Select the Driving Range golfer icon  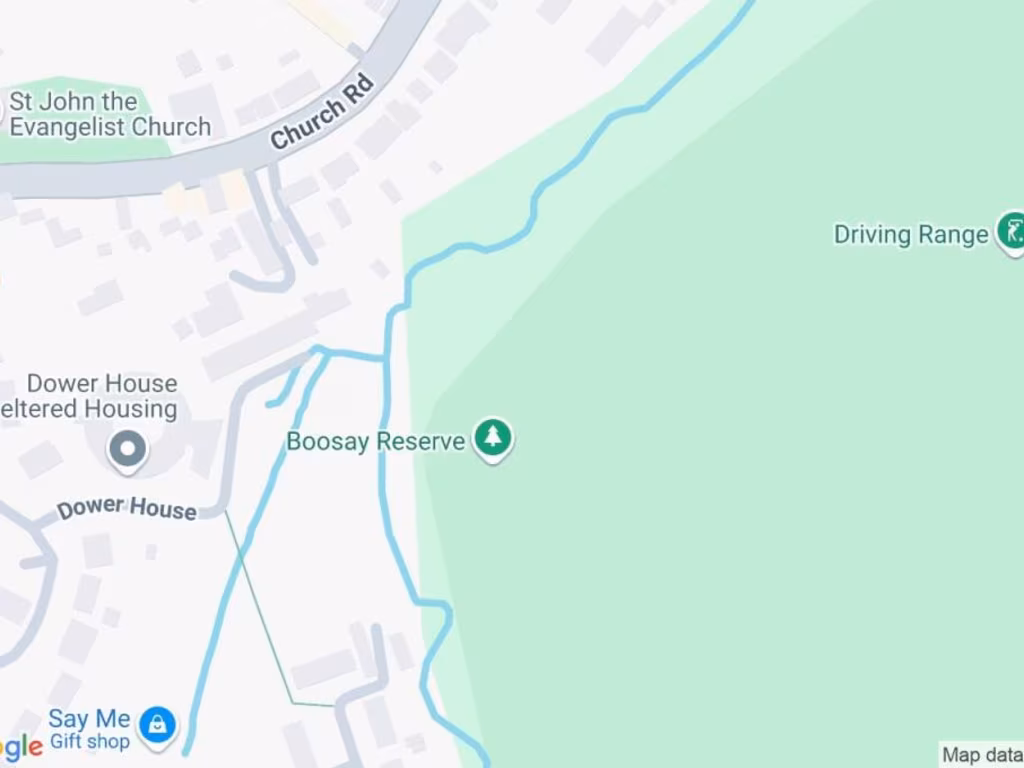(x=1011, y=232)
